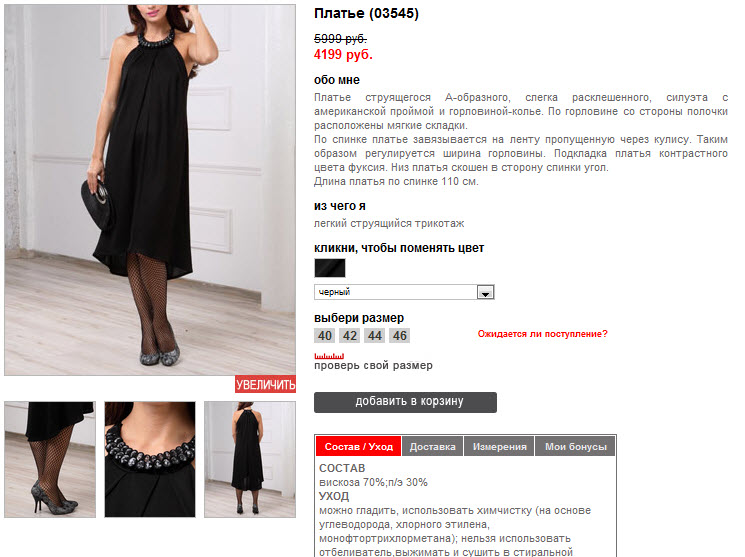Click the red ruler size-check icon
Screen dimensions: 745x557
329,356
